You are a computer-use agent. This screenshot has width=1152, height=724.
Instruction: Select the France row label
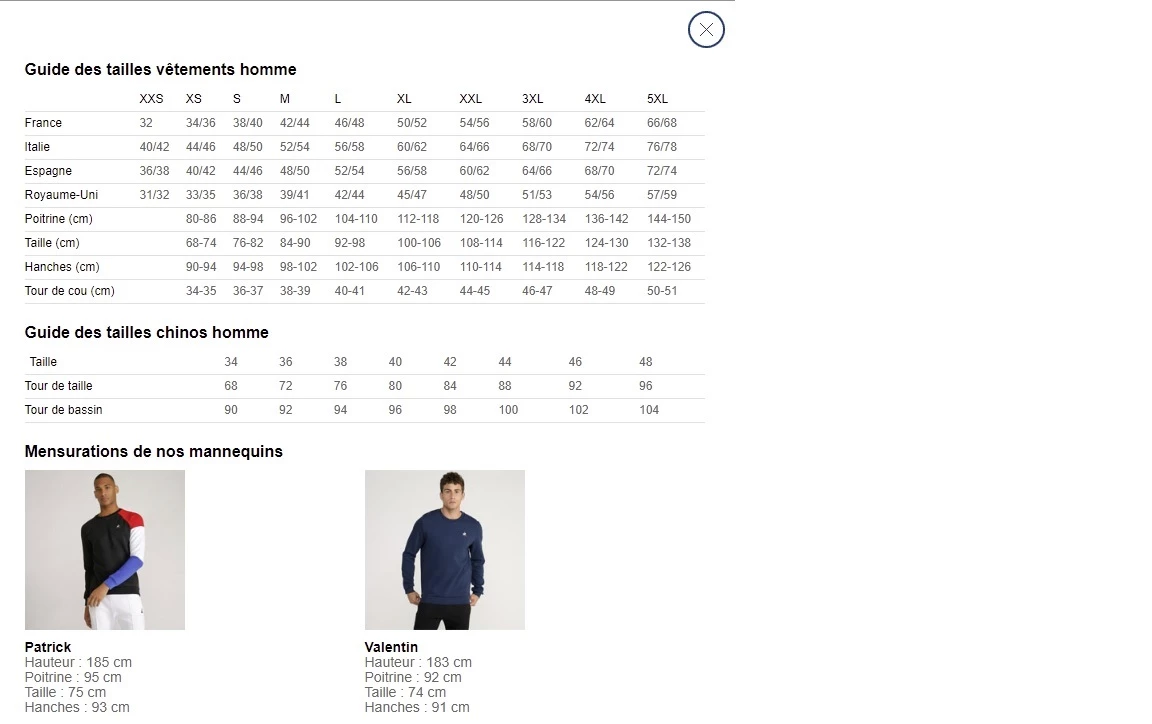43,123
